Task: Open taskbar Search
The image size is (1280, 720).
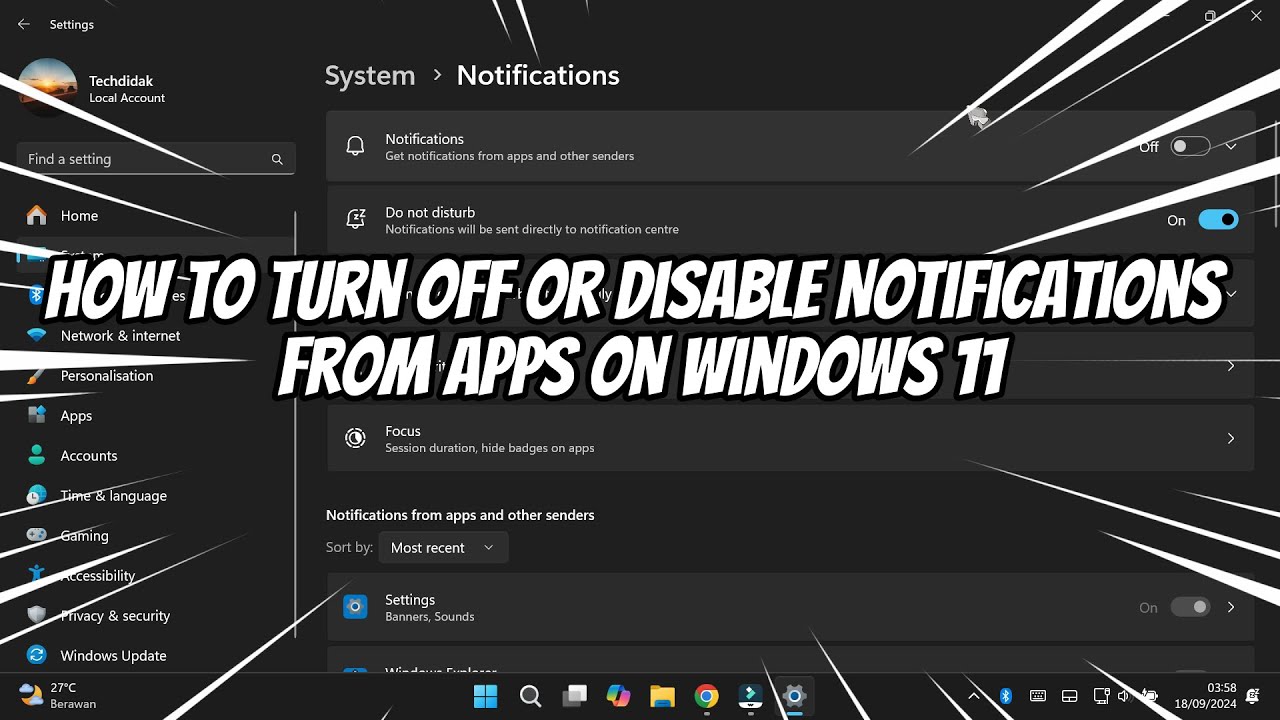Action: pos(530,696)
